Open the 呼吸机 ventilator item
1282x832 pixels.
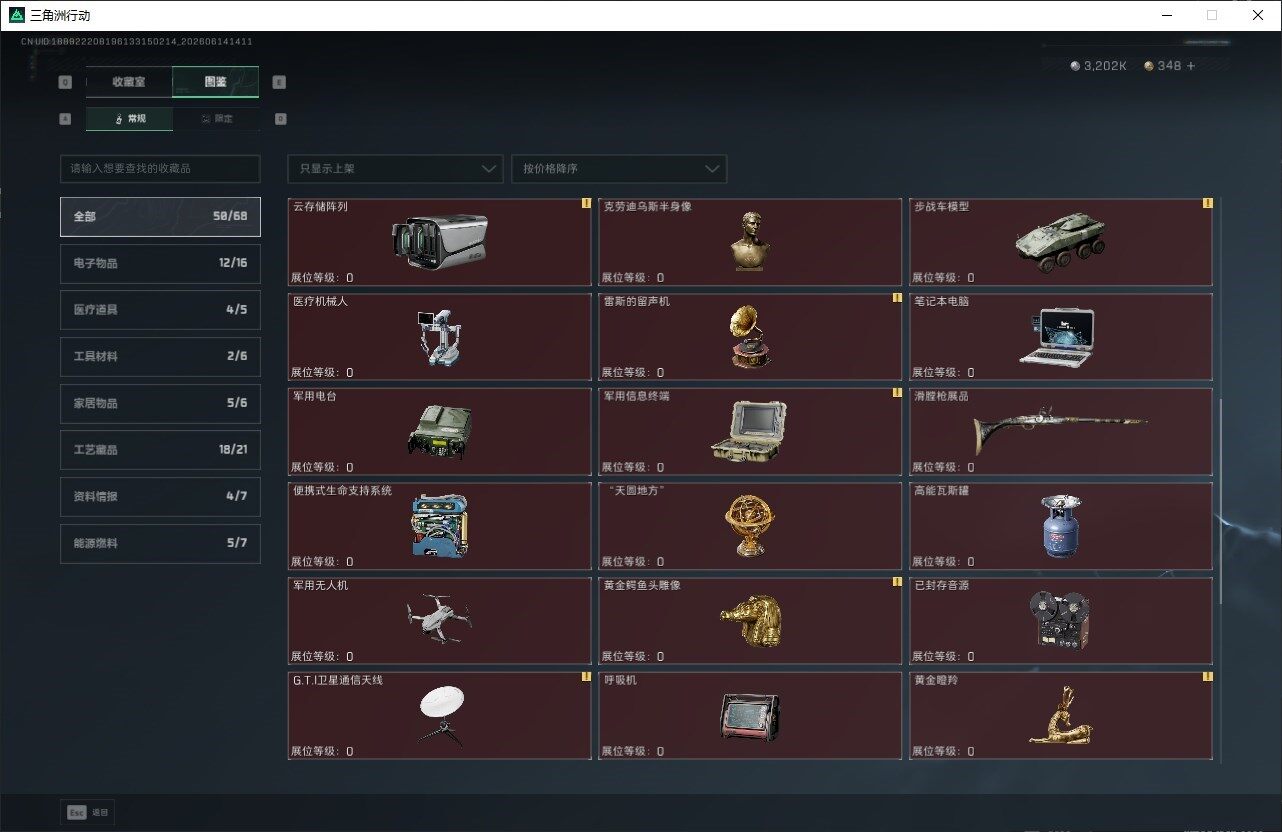[750, 716]
